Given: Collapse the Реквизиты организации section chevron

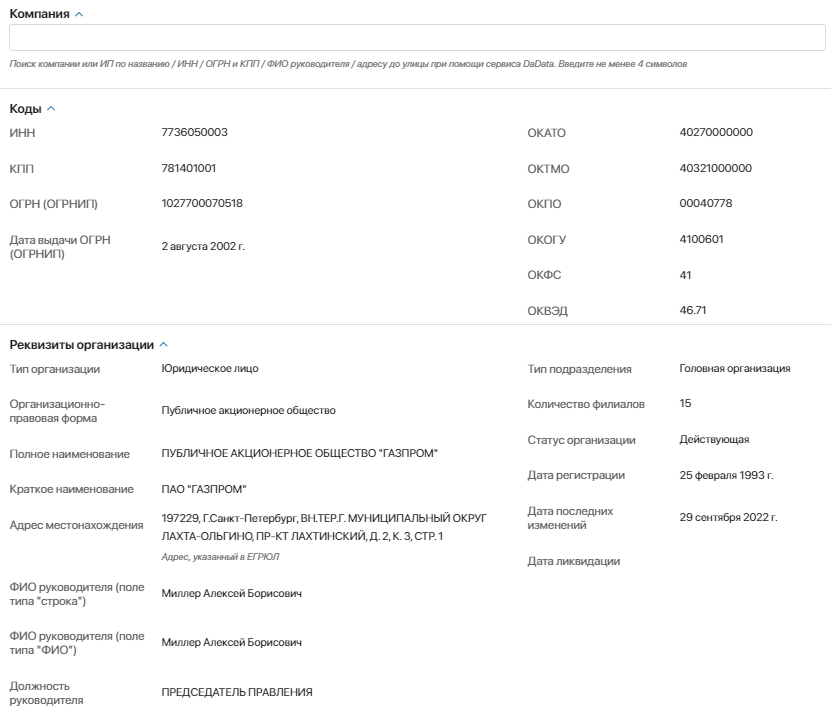Looking at the screenshot, I should click(x=163, y=345).
